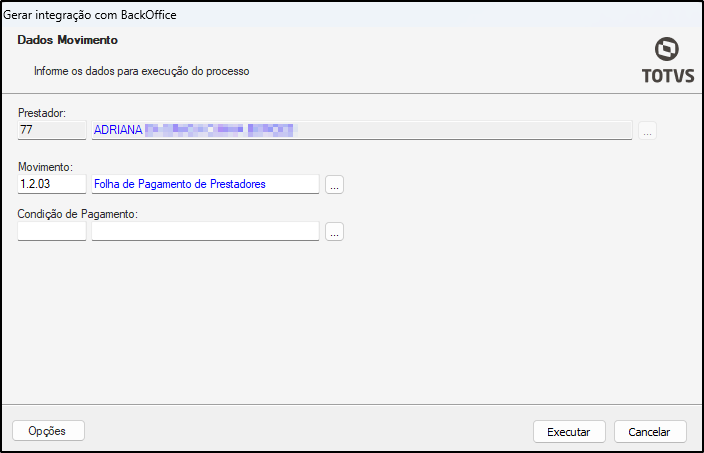Click the Prestador name field with ADRIANA
The width and height of the screenshot is (704, 453).
pos(361,130)
